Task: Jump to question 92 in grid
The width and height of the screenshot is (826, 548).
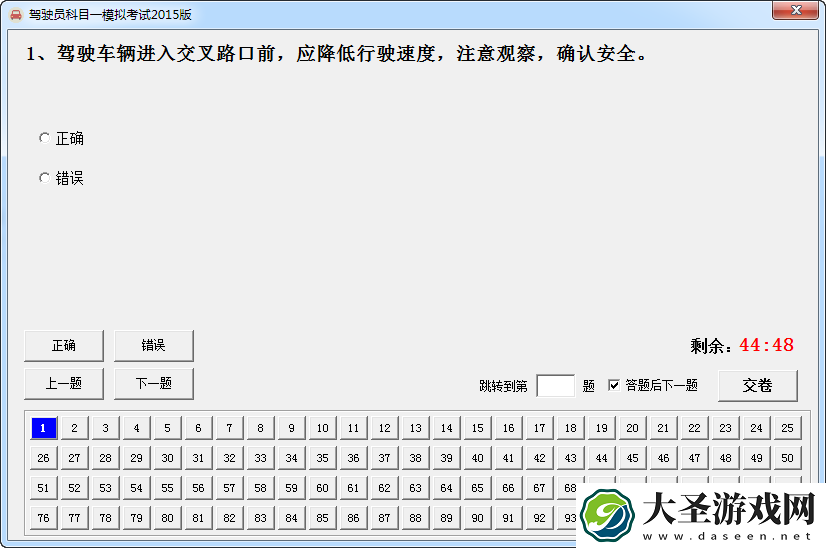Action: [x=539, y=518]
